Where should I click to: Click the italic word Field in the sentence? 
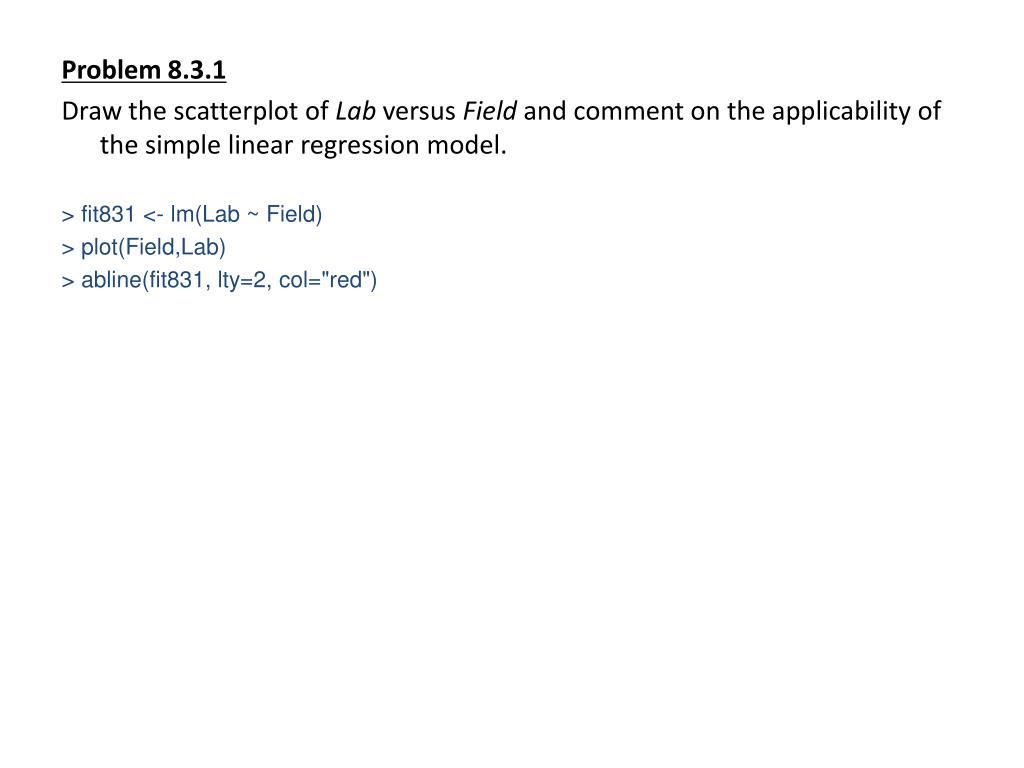(489, 111)
